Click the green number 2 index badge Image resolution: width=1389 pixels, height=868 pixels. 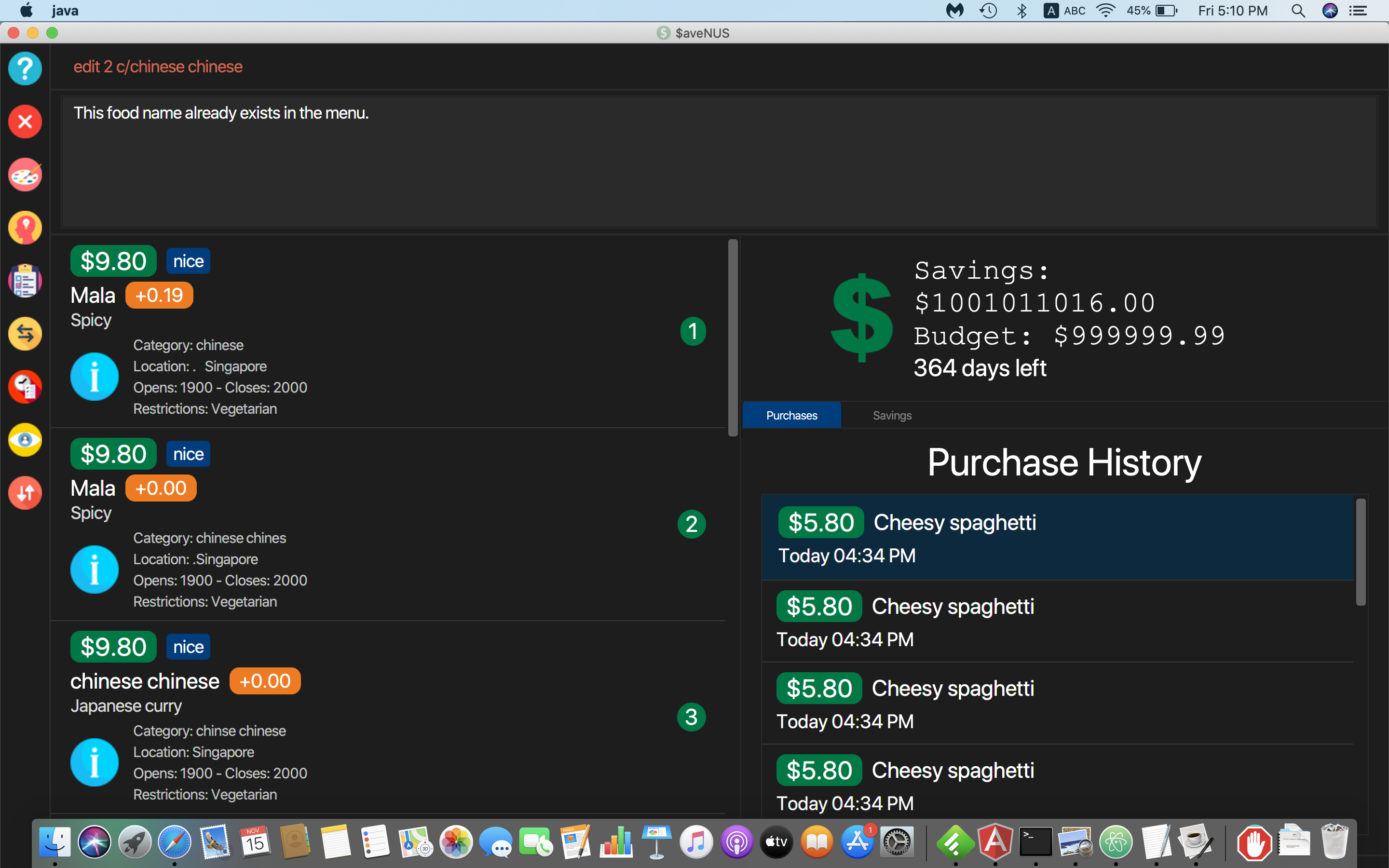coord(692,524)
